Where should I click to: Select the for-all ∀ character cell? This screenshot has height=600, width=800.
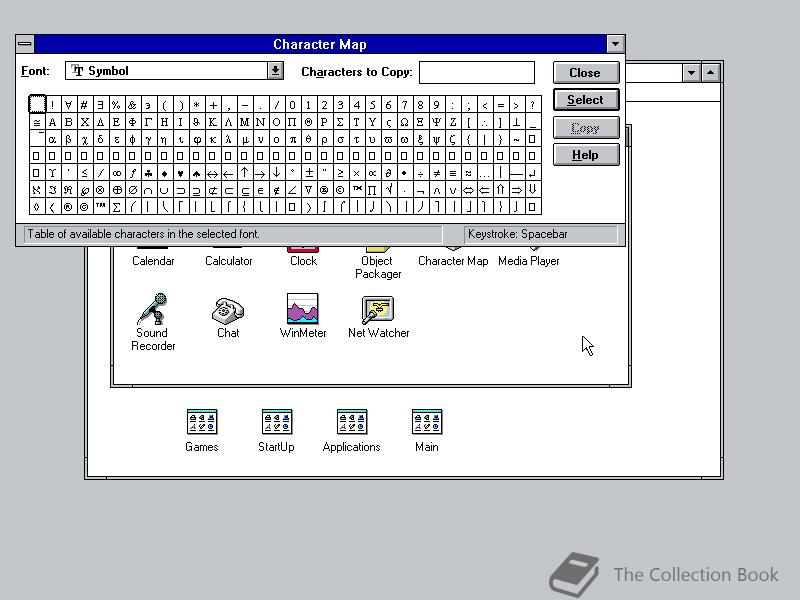68,105
